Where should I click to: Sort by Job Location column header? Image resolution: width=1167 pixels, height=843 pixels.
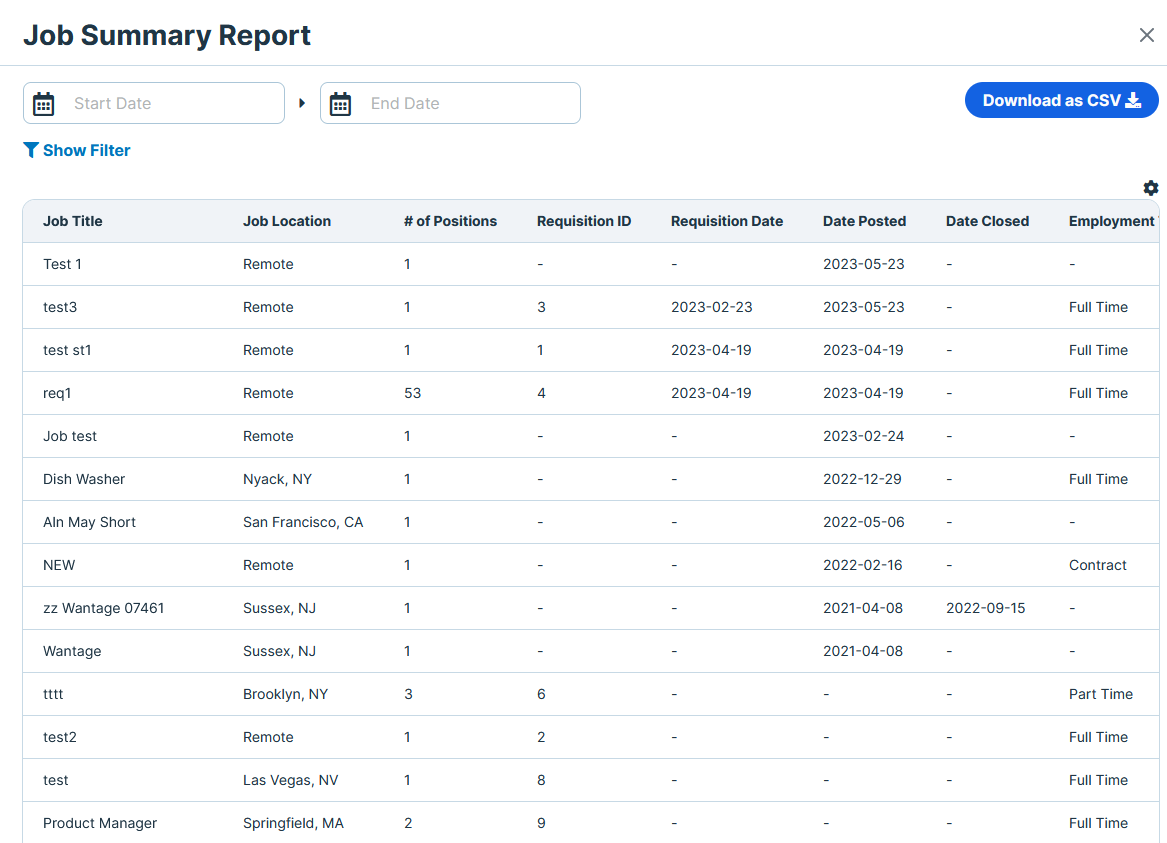click(x=287, y=221)
